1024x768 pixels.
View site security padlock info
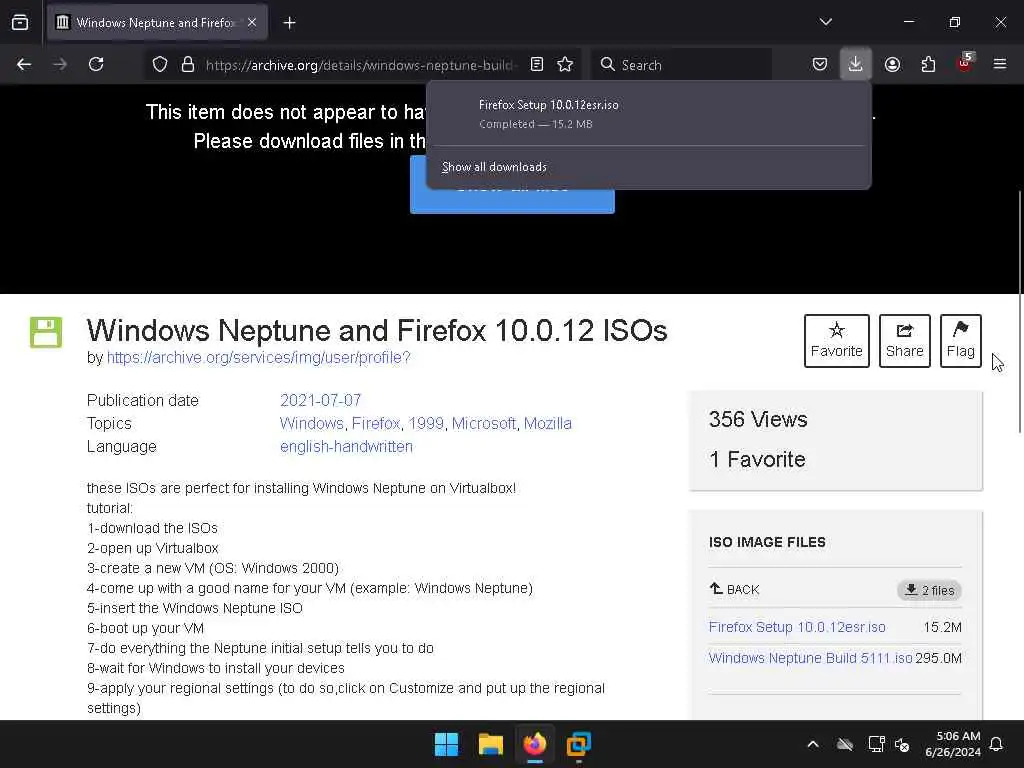click(188, 65)
